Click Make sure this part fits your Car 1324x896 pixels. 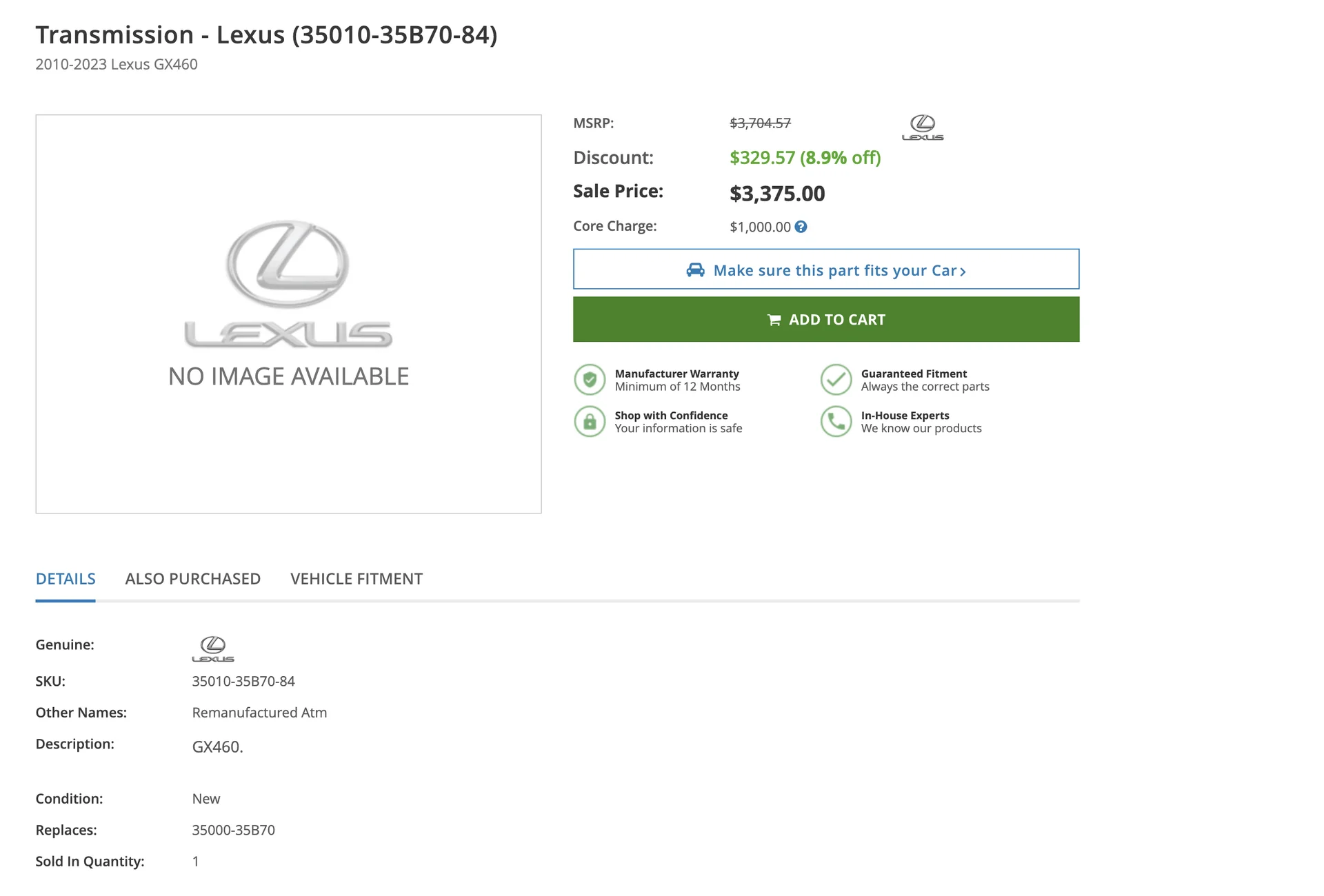click(x=834, y=270)
